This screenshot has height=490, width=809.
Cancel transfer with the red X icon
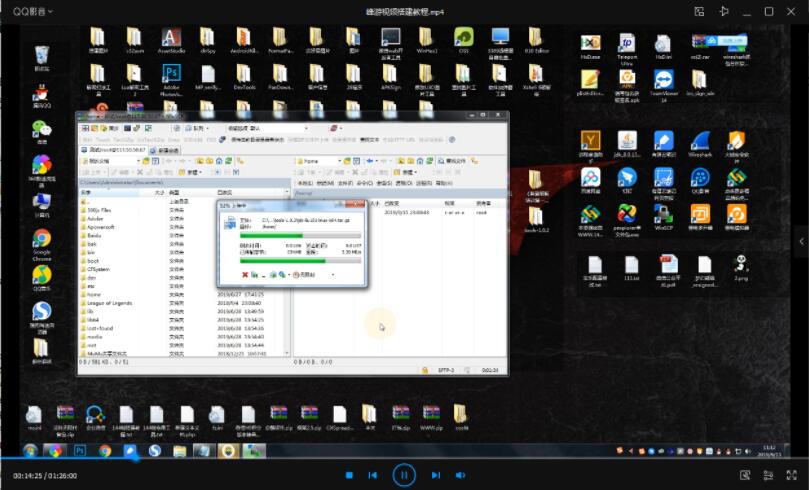[x=245, y=274]
